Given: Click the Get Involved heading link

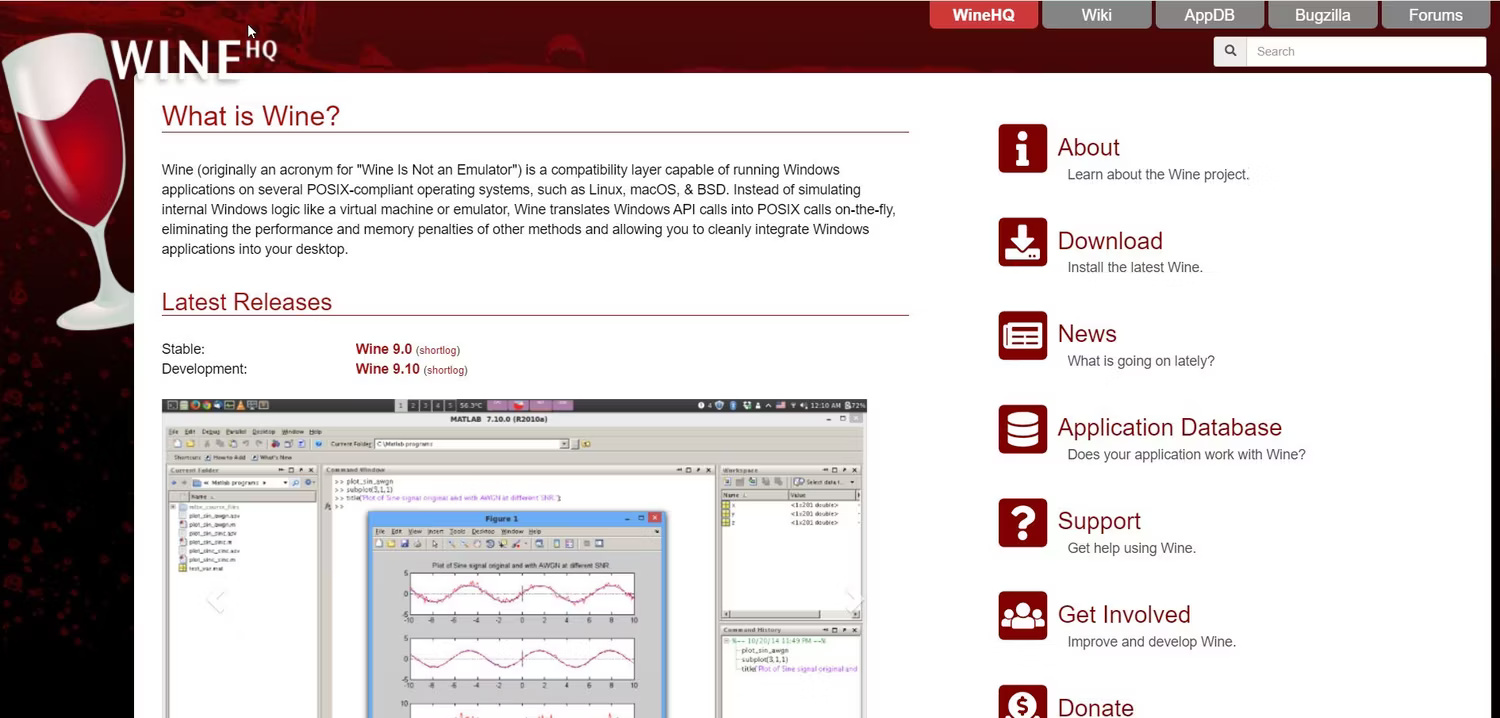Looking at the screenshot, I should [x=1124, y=615].
